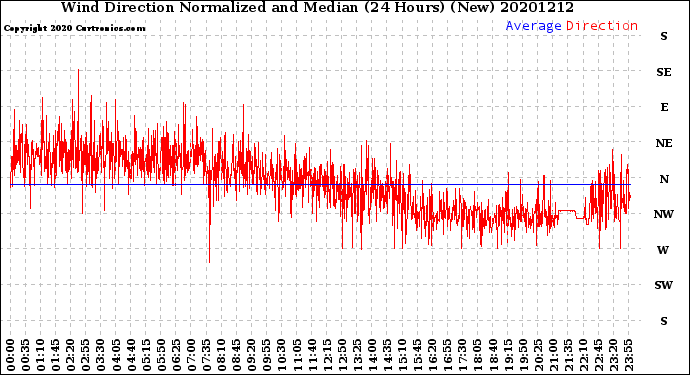Click the red 'Direction' legend label
Screen dimensions: 690x375
[602, 26]
